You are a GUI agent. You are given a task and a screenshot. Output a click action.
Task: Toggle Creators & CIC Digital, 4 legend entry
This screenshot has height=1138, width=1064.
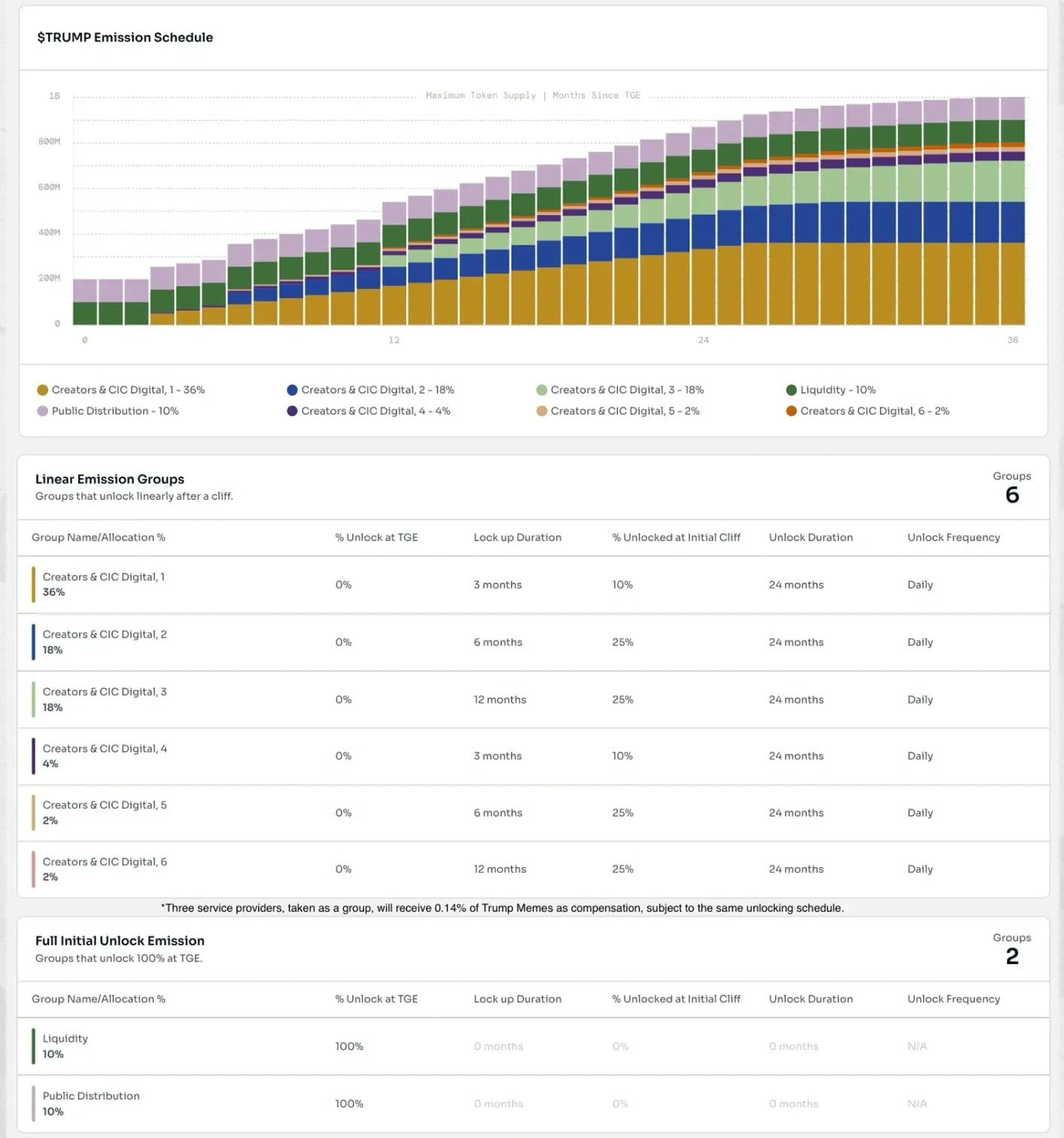(375, 411)
